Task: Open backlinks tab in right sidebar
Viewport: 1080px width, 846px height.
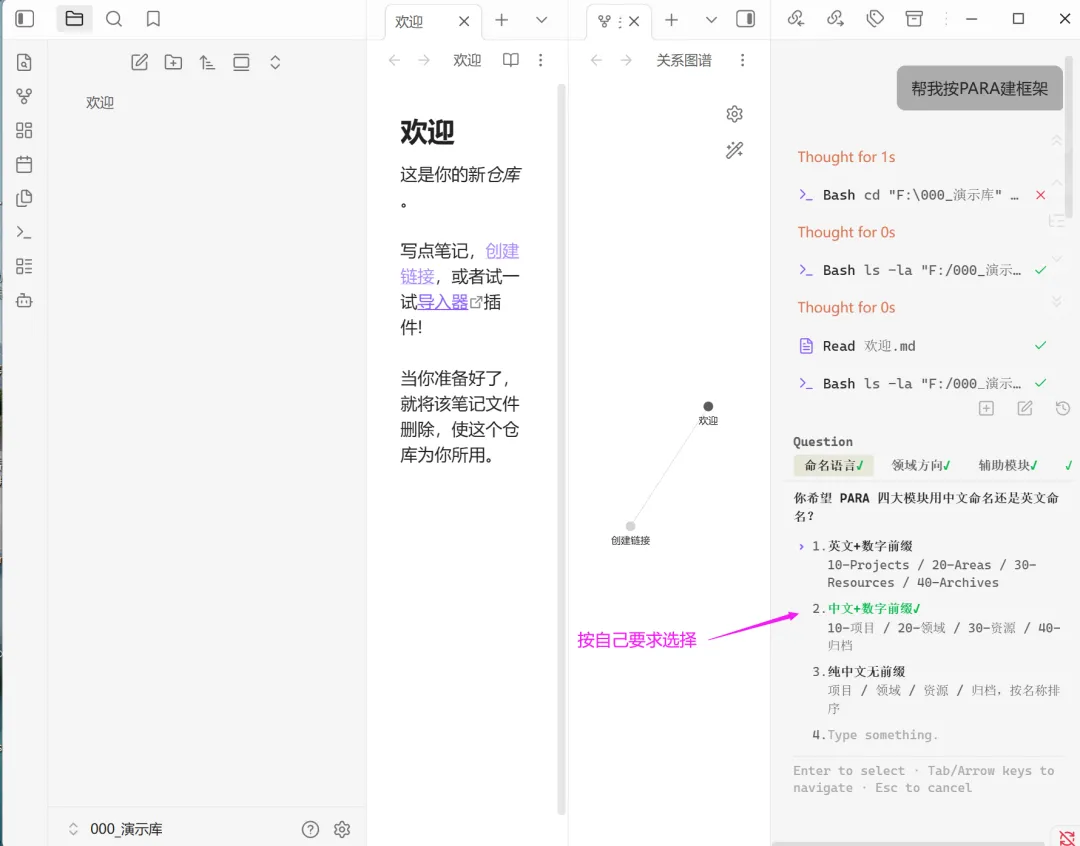Action: click(796, 19)
